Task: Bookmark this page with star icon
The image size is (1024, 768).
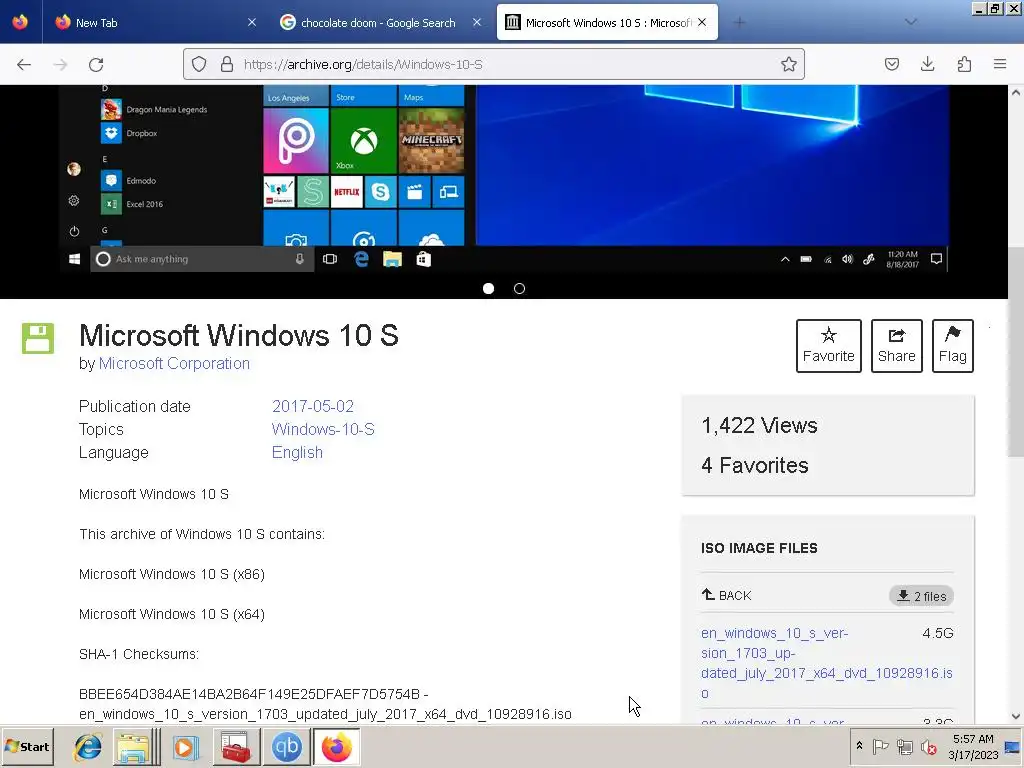Action: (789, 64)
